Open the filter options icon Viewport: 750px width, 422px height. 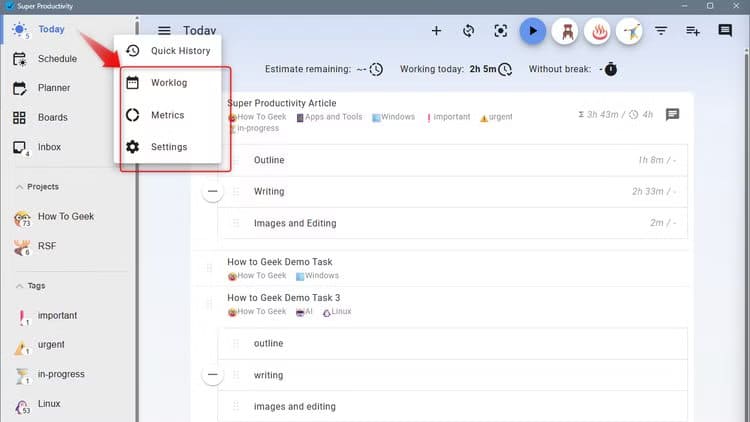click(x=661, y=31)
